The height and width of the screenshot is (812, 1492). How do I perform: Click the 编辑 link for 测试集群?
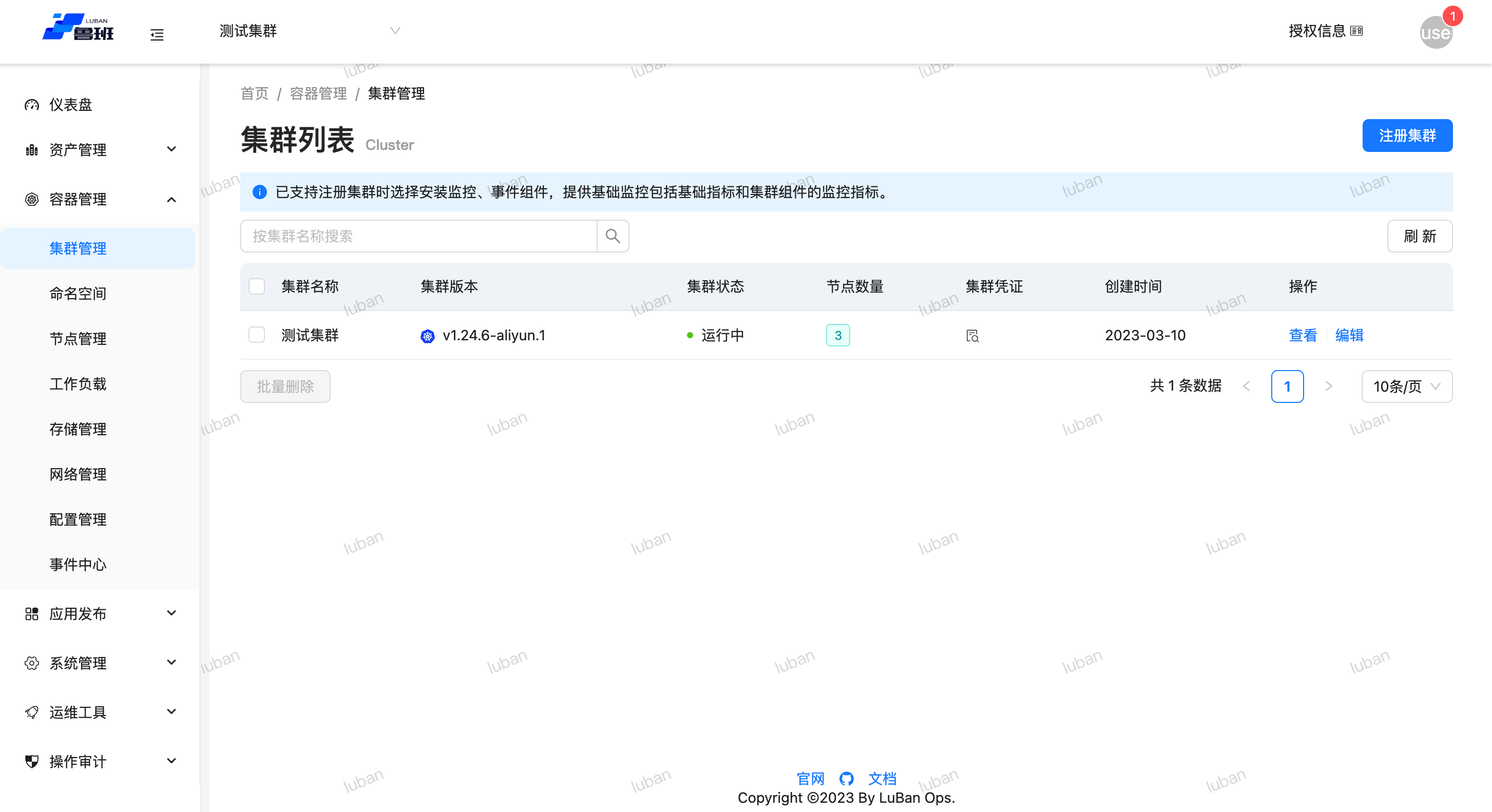tap(1349, 335)
